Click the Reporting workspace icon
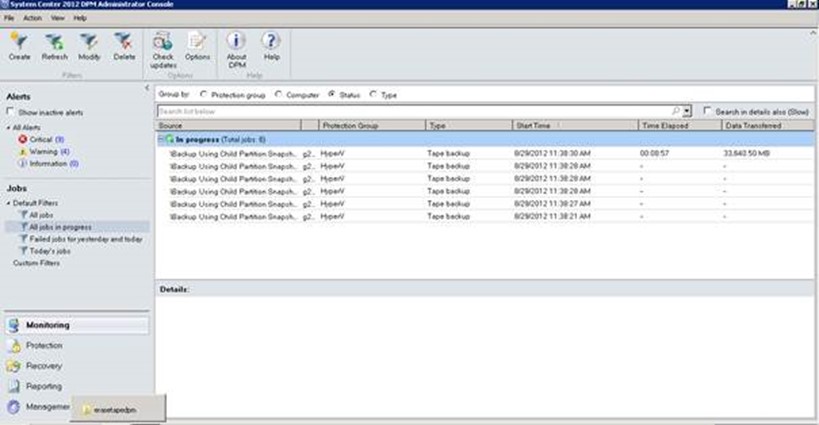 14,386
